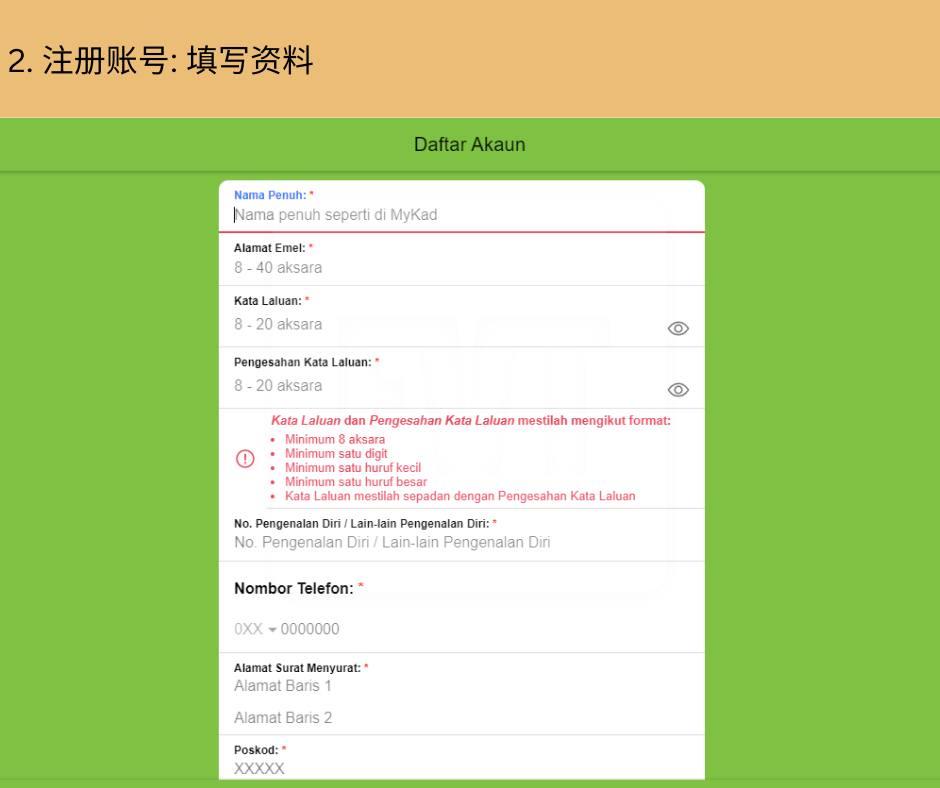
Task: Select the Alamat Baris 1 field
Action: (x=450, y=686)
